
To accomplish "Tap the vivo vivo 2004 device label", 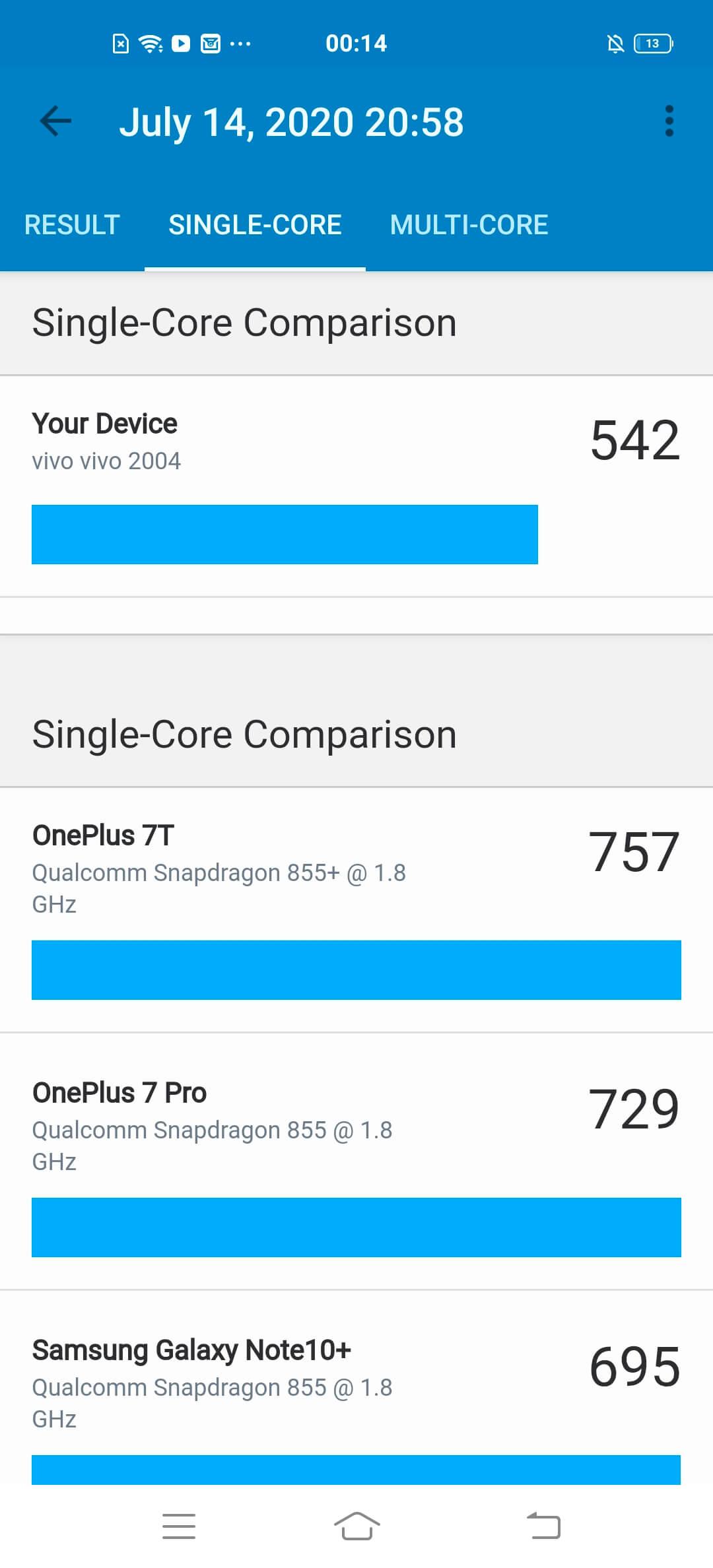I will (106, 461).
